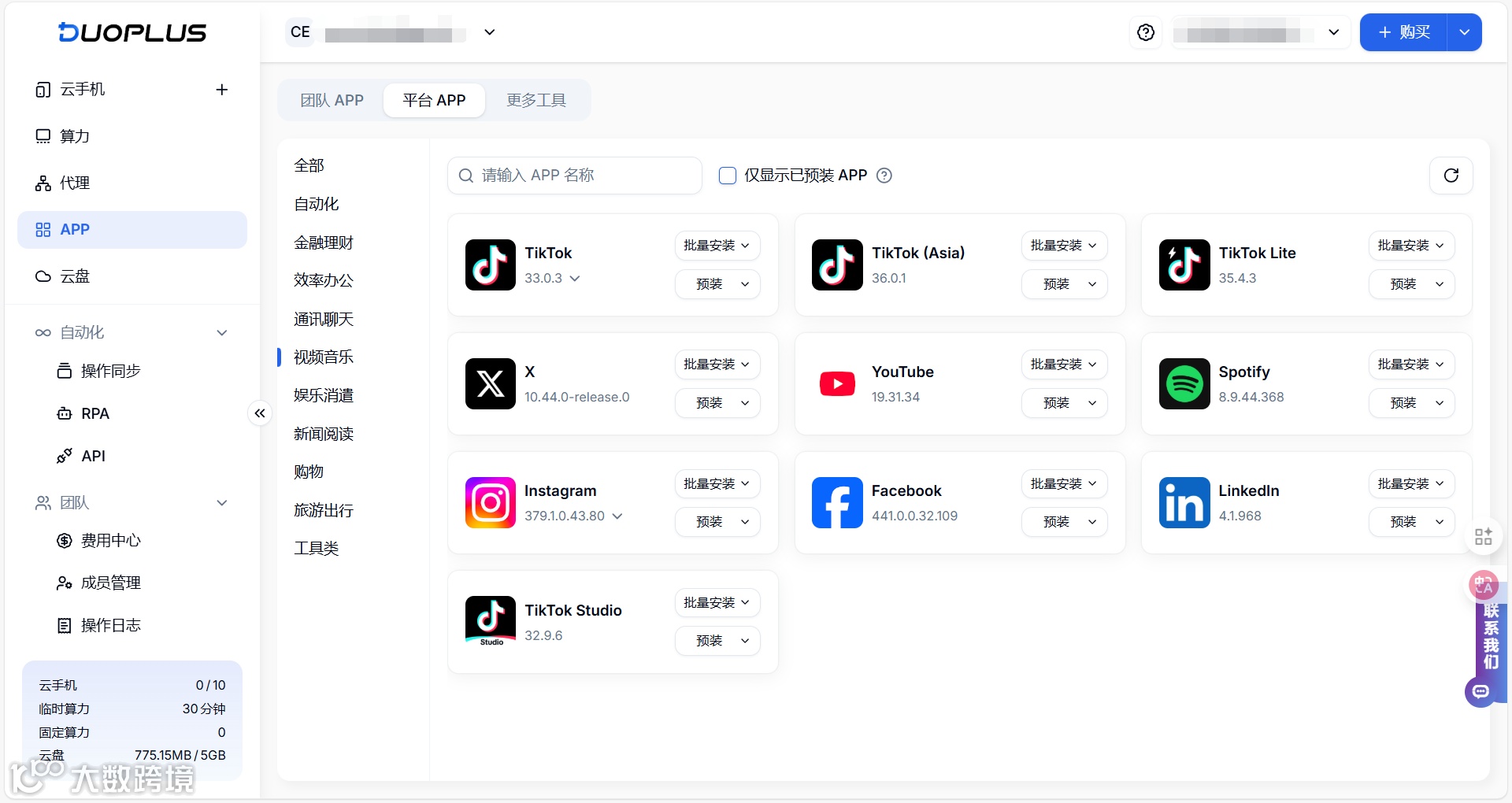Refresh the app list

[x=1451, y=176]
